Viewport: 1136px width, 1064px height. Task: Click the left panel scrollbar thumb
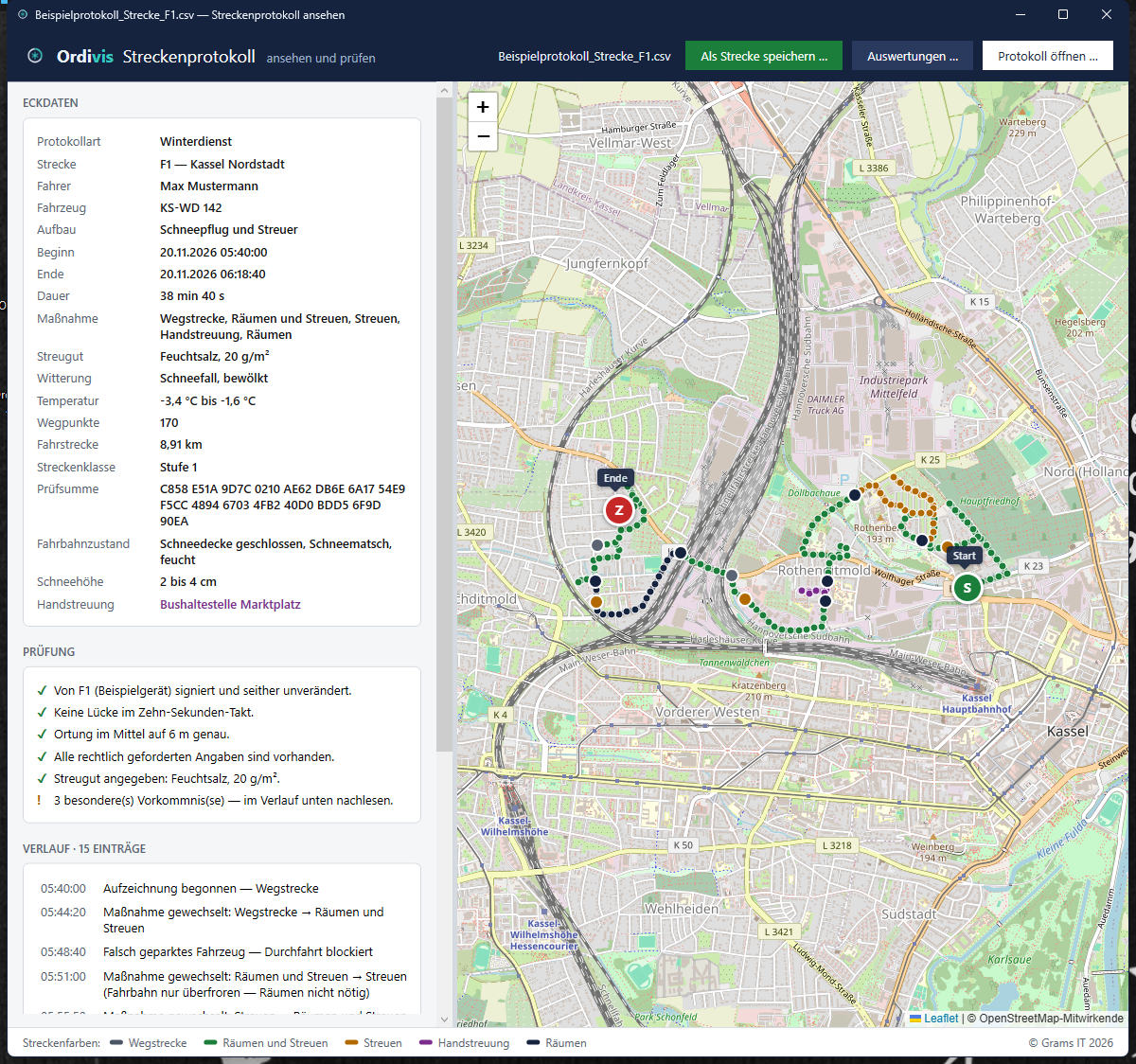coord(445,424)
